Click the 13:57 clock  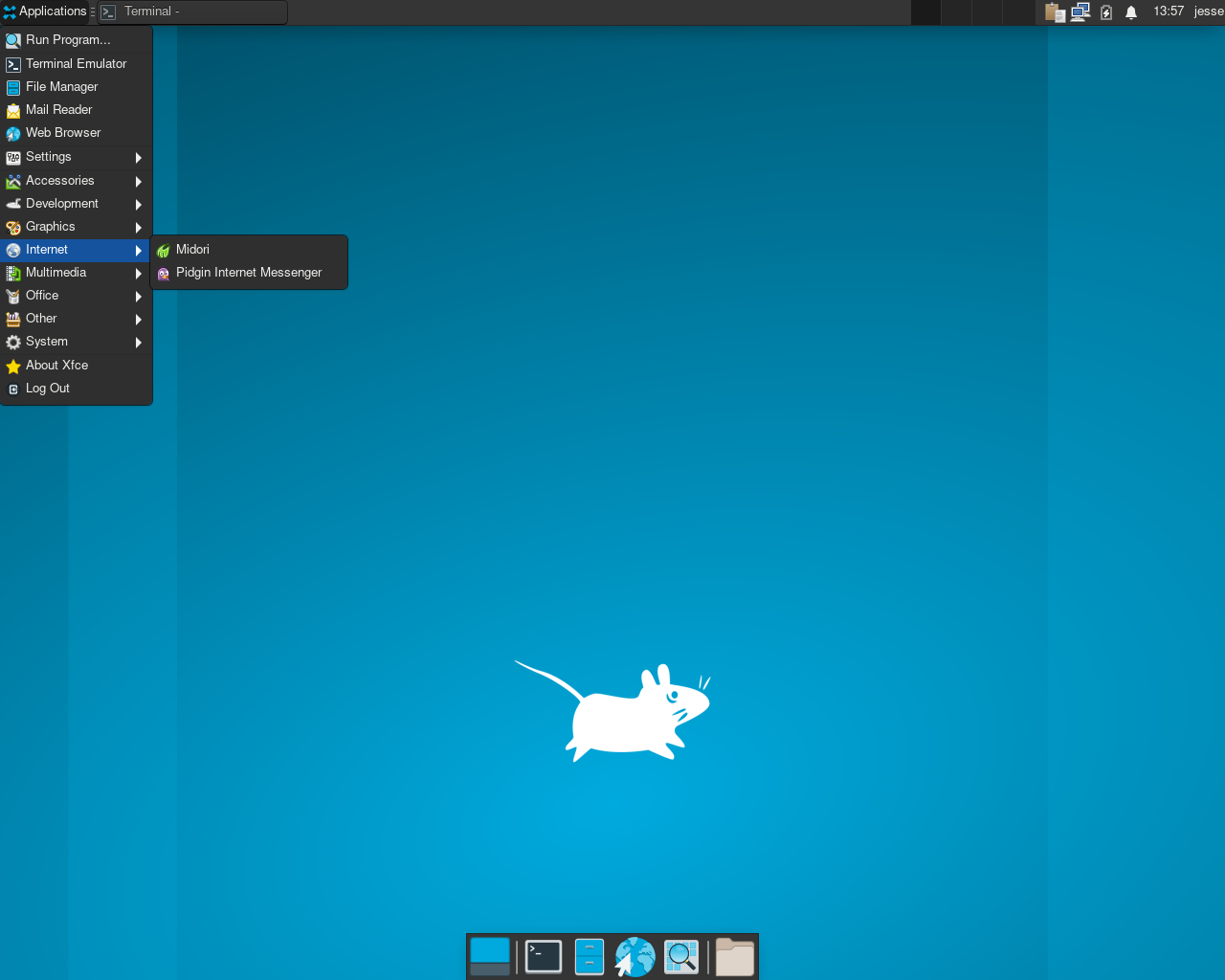[1169, 11]
